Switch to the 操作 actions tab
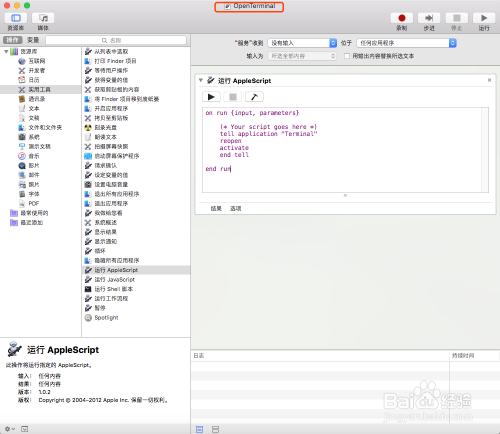 click(x=12, y=40)
